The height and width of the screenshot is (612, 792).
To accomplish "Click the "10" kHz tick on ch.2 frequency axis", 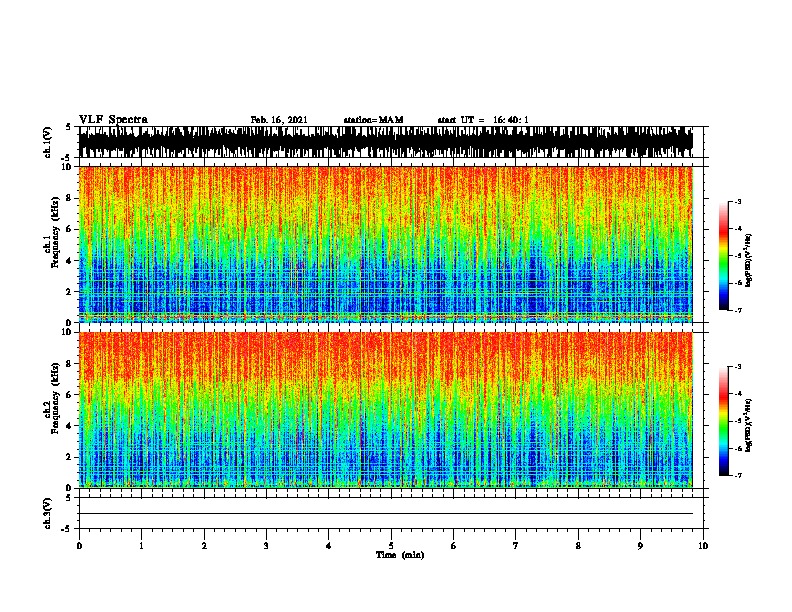I will click(68, 332).
